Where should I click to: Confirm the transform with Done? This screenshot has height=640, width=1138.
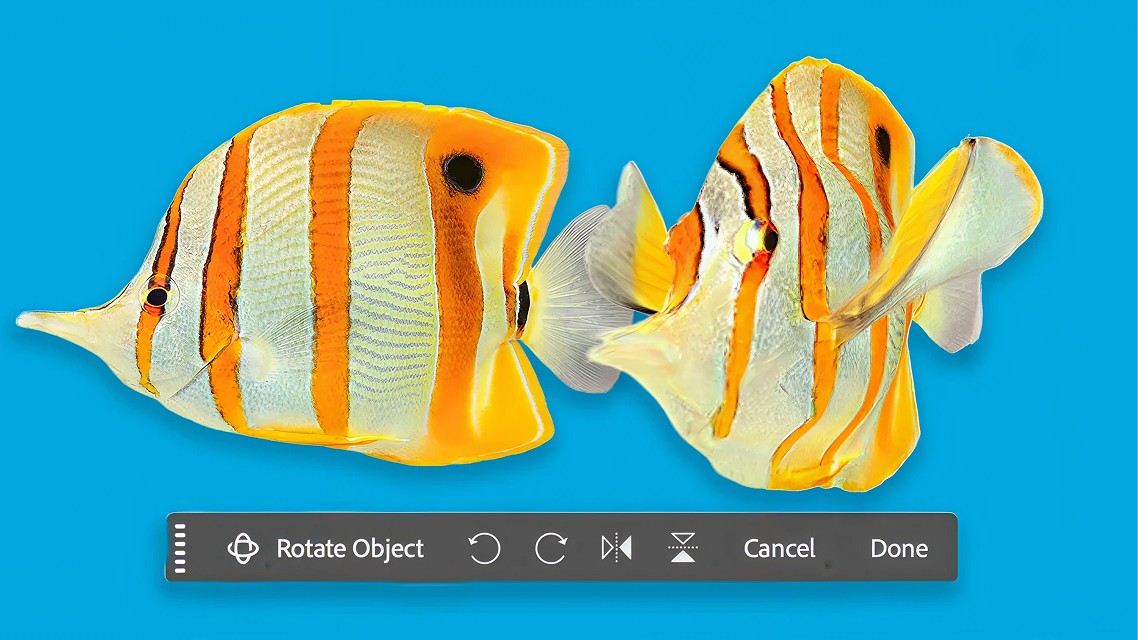(x=898, y=548)
